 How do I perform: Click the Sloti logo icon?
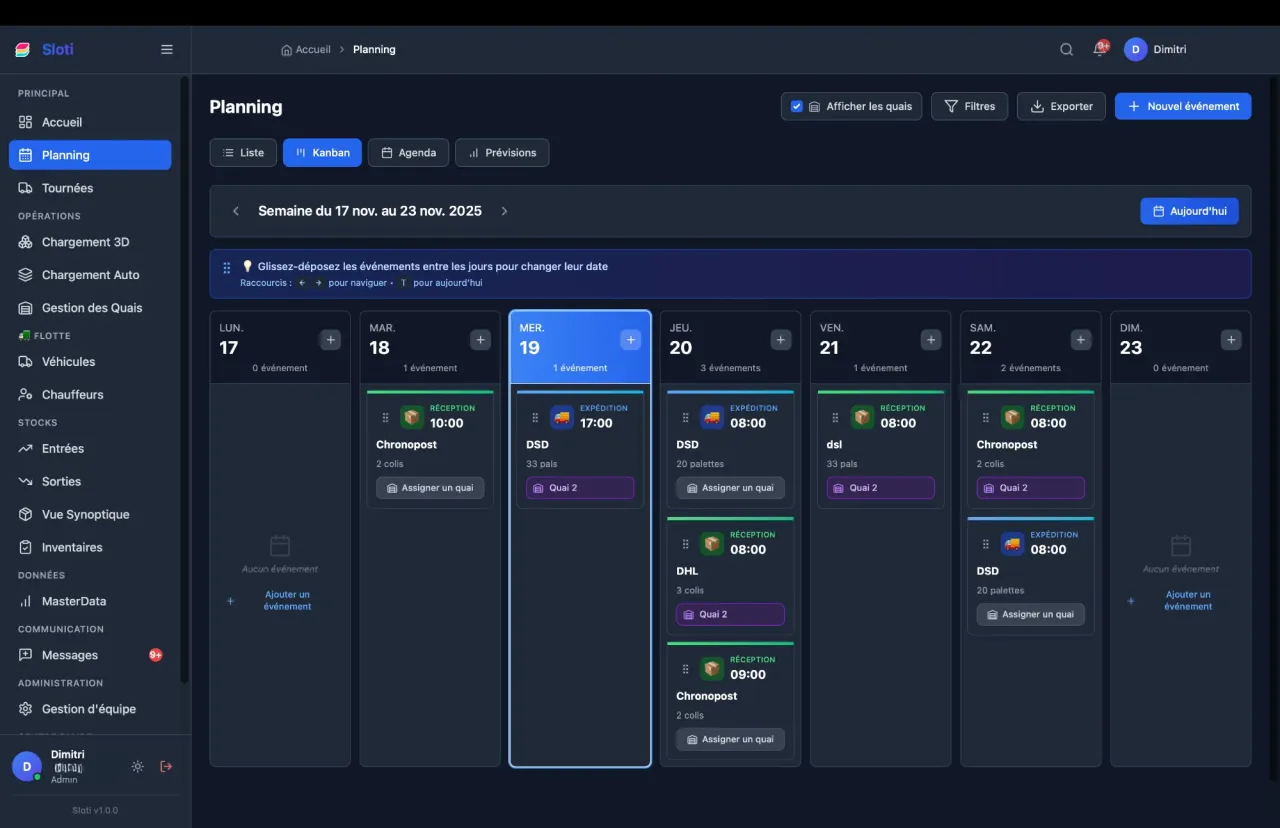[24, 49]
